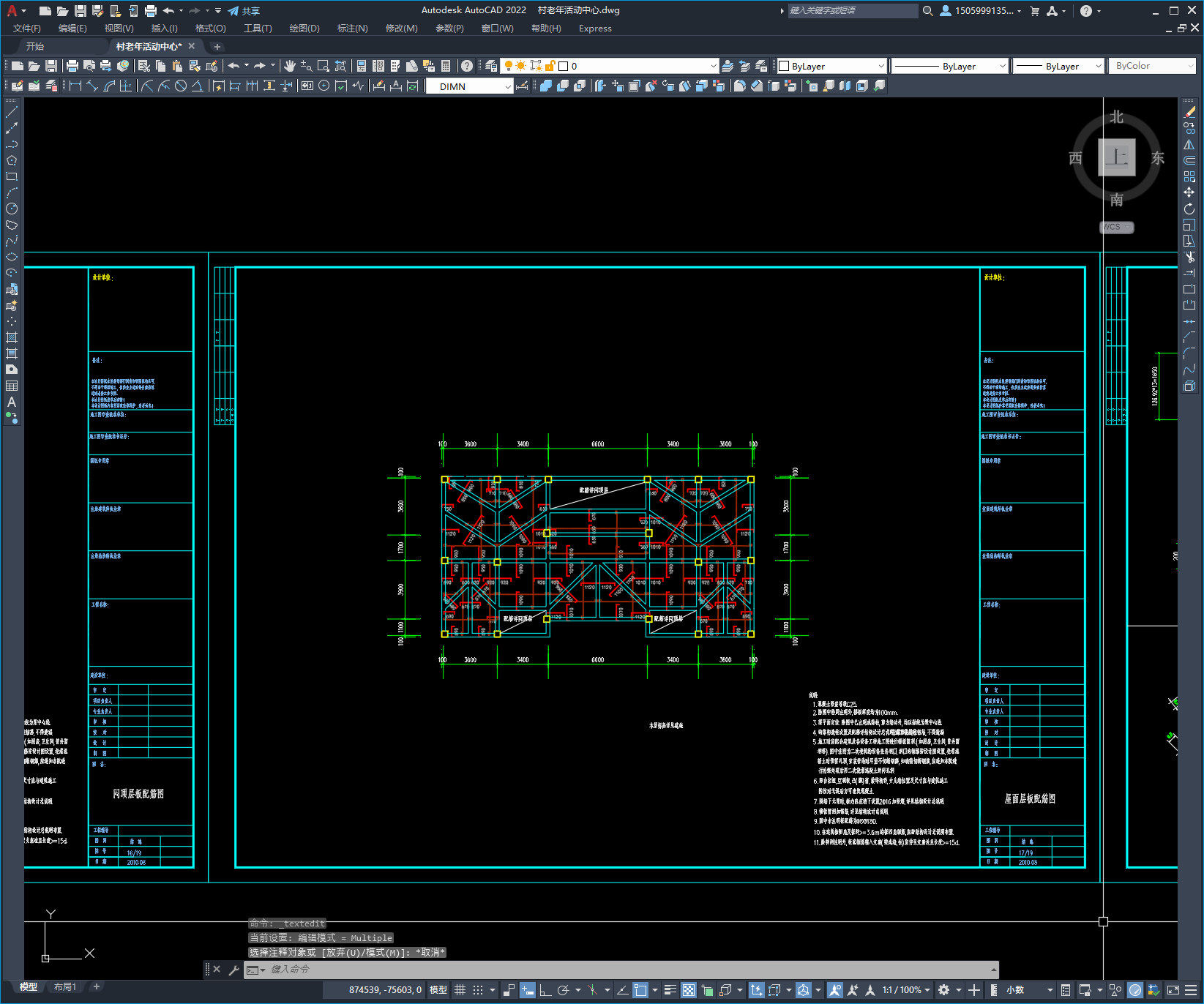Toggle Snap mode in status bar
1204x1004 pixels.
(478, 990)
